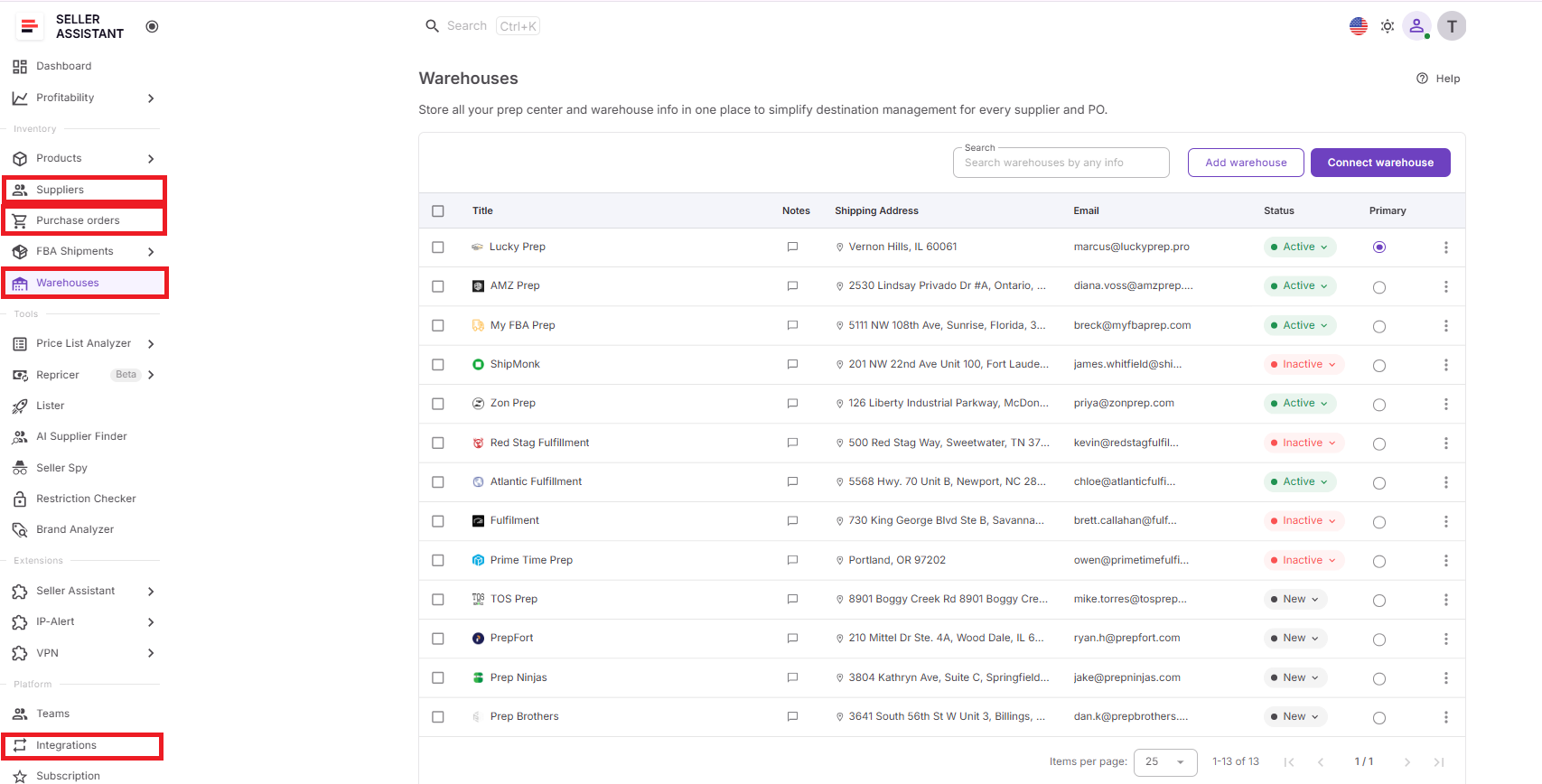Toggle the select-all checkbox in header
This screenshot has width=1542, height=784.
tap(438, 211)
